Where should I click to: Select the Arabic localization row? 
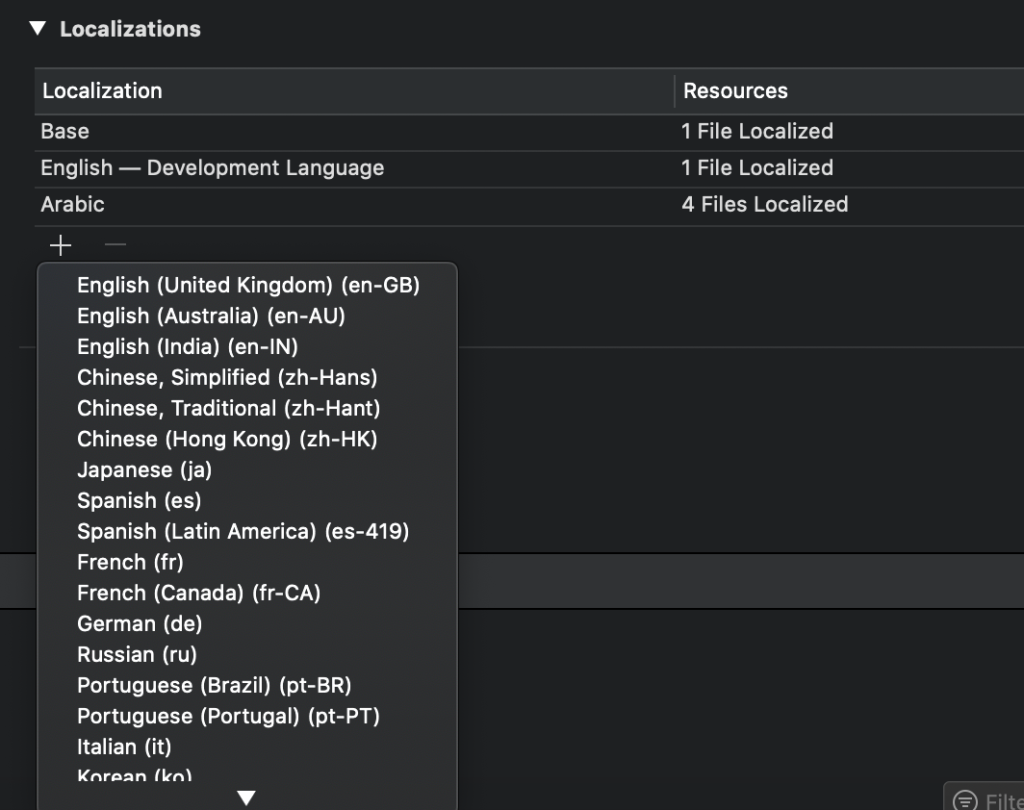pos(529,205)
